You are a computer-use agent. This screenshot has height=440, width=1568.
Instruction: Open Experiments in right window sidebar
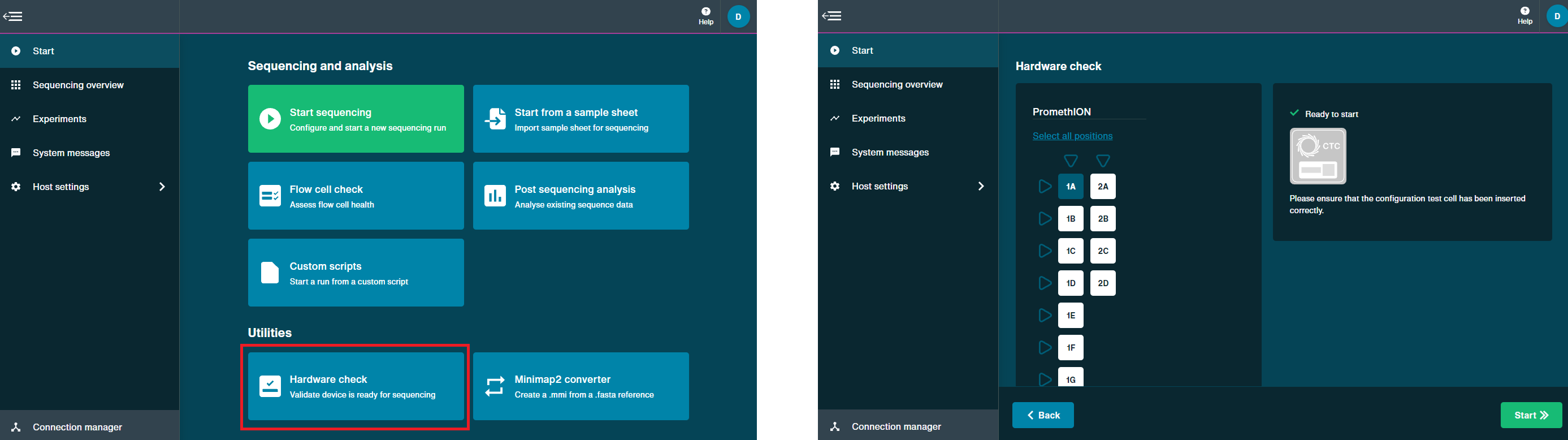coord(908,118)
